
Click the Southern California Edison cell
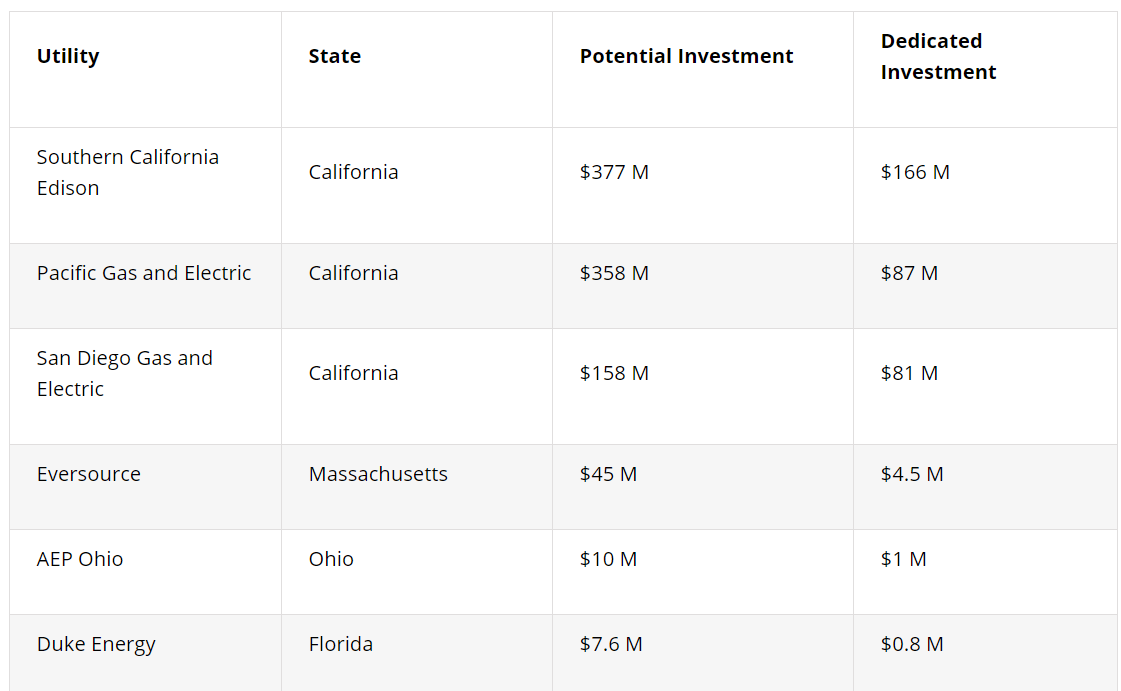click(x=127, y=172)
